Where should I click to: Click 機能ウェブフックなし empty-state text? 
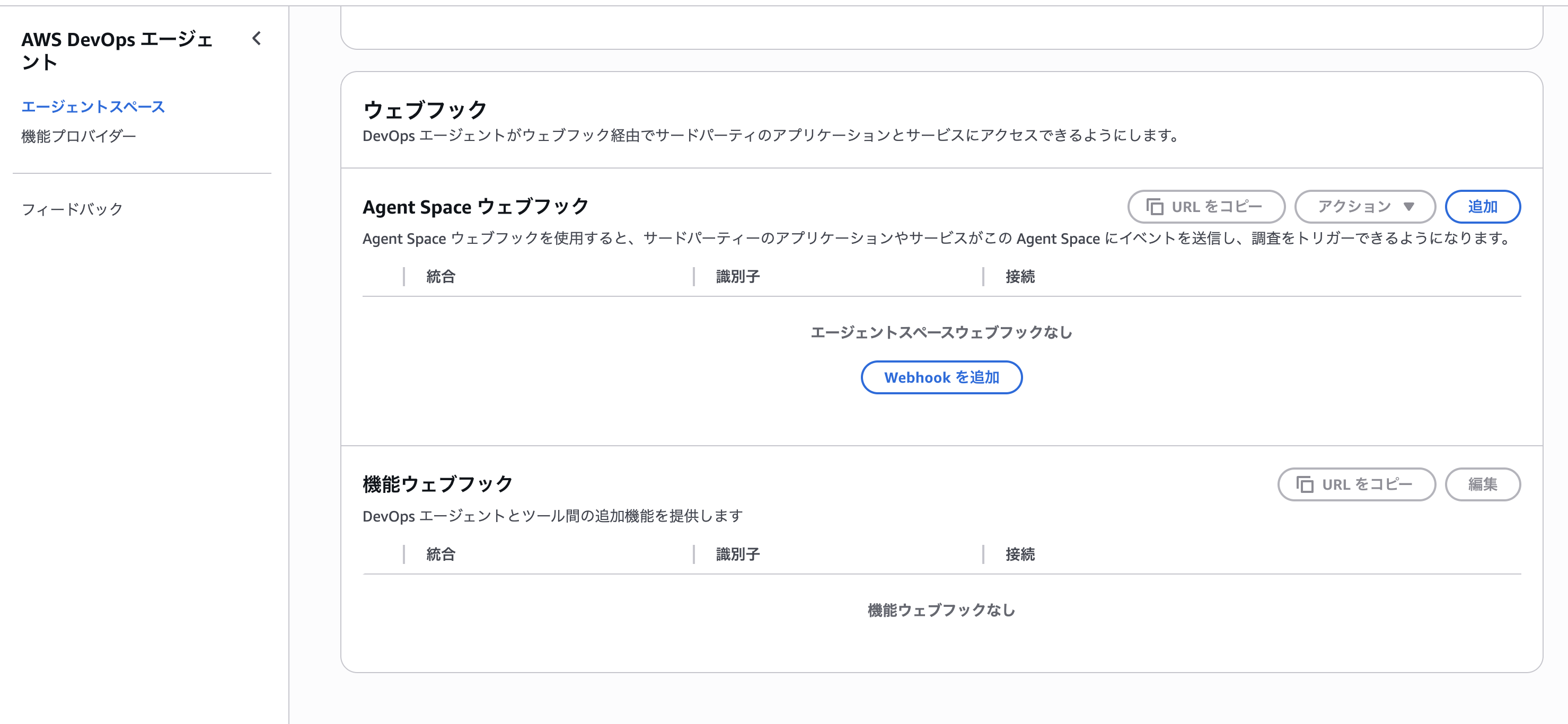pos(941,610)
